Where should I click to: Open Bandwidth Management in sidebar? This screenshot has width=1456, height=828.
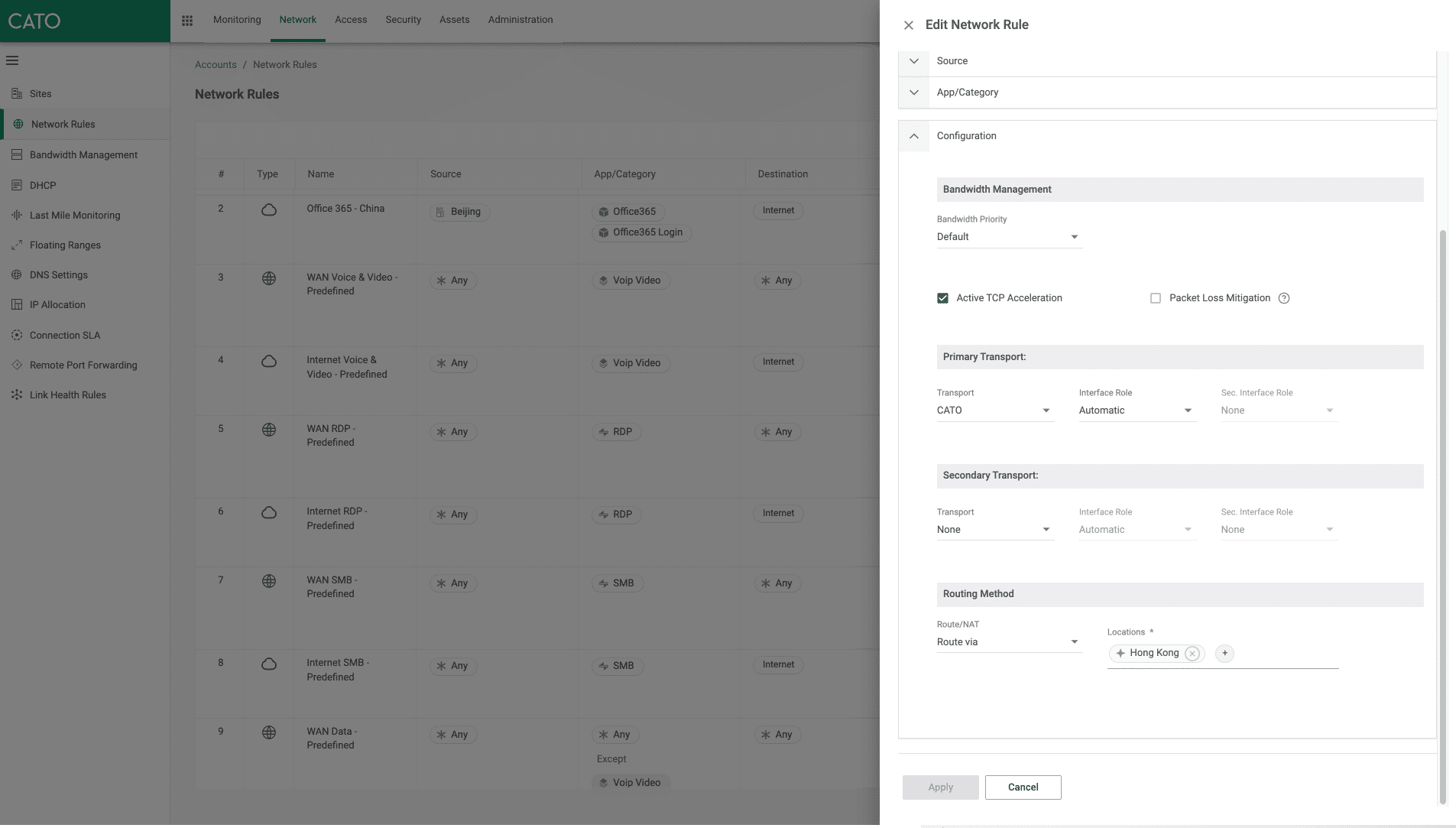[x=84, y=154]
